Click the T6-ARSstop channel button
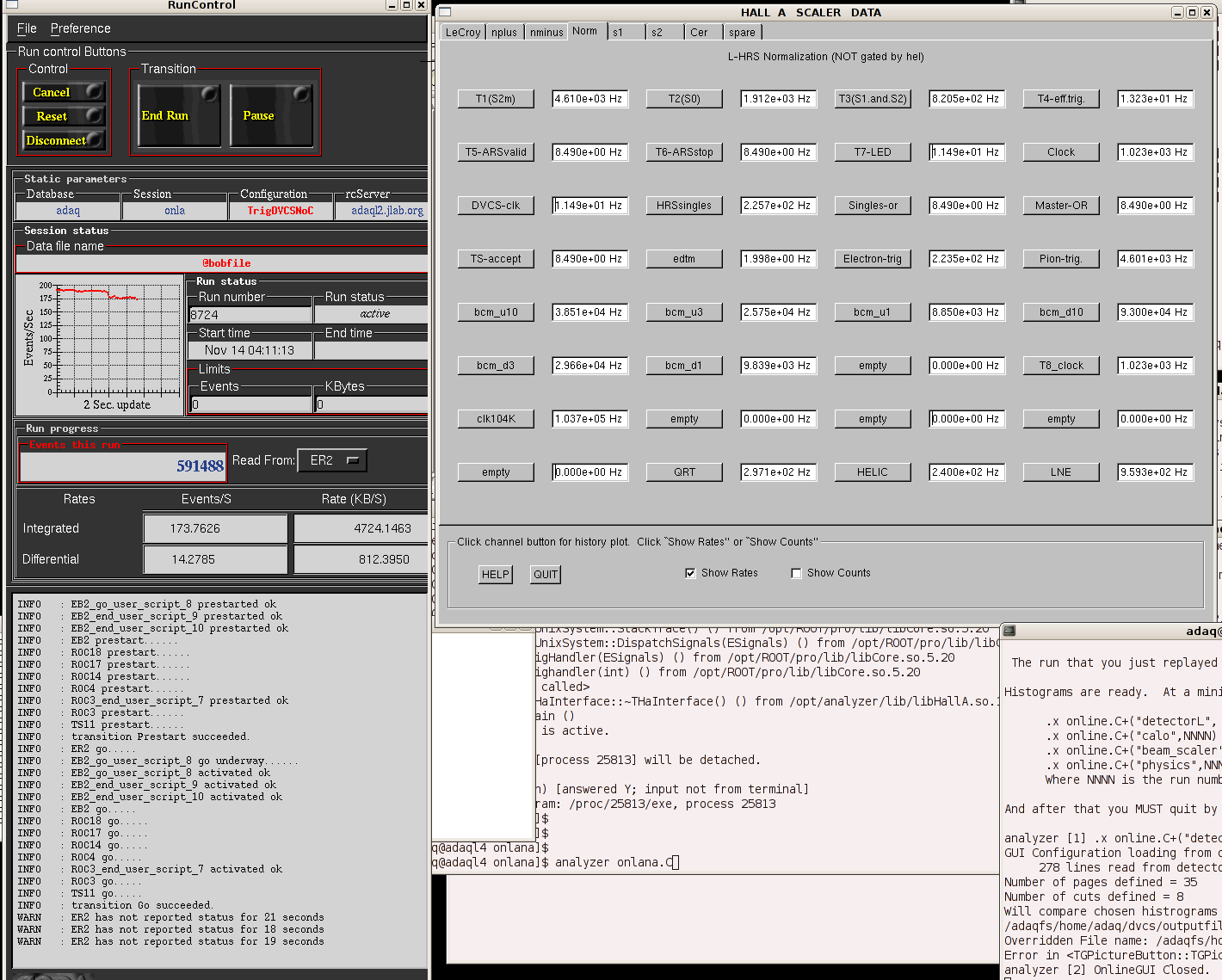 [684, 152]
